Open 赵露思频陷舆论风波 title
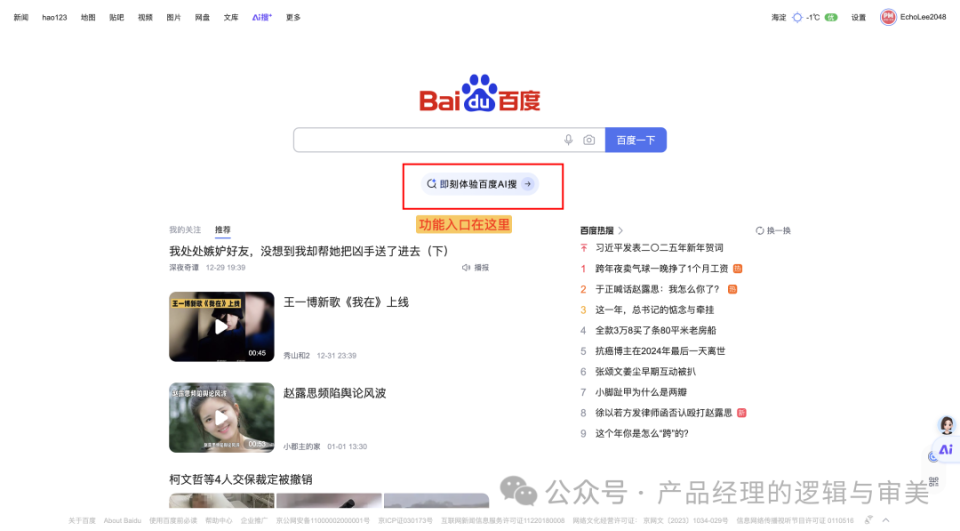Viewport: 960px width, 531px height. [x=335, y=393]
